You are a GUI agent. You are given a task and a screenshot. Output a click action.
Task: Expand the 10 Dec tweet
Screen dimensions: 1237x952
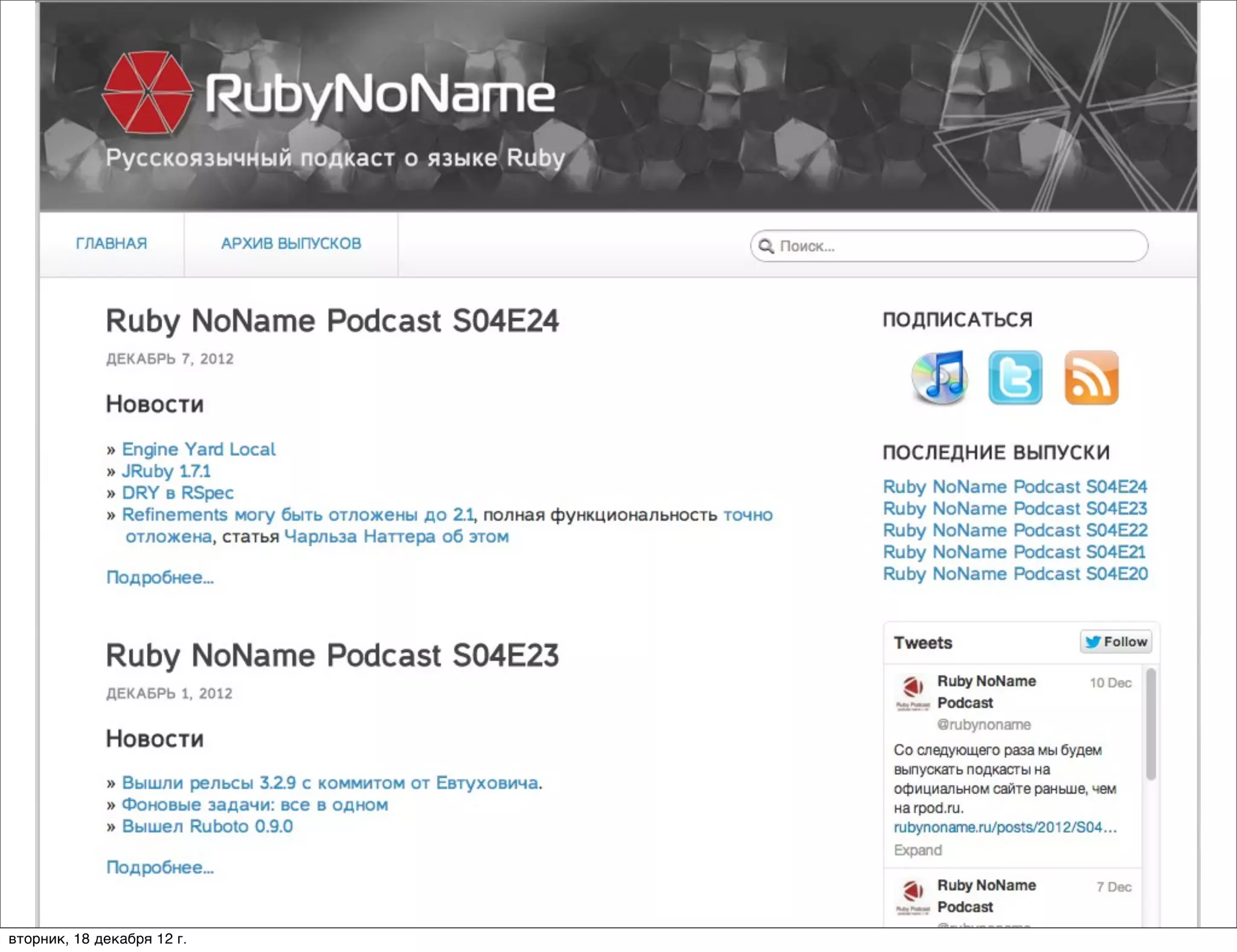917,850
